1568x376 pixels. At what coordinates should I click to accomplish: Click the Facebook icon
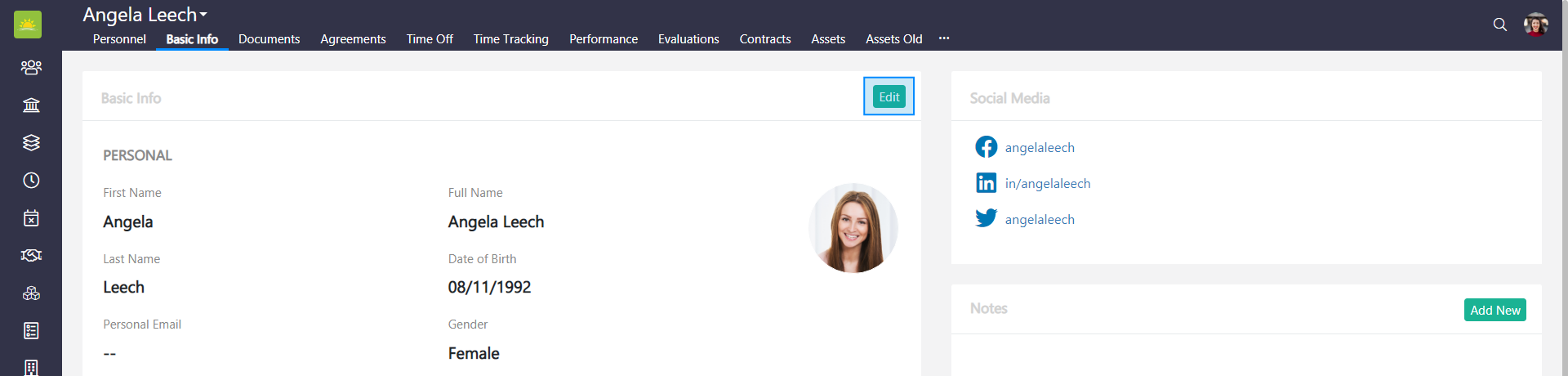click(x=986, y=146)
